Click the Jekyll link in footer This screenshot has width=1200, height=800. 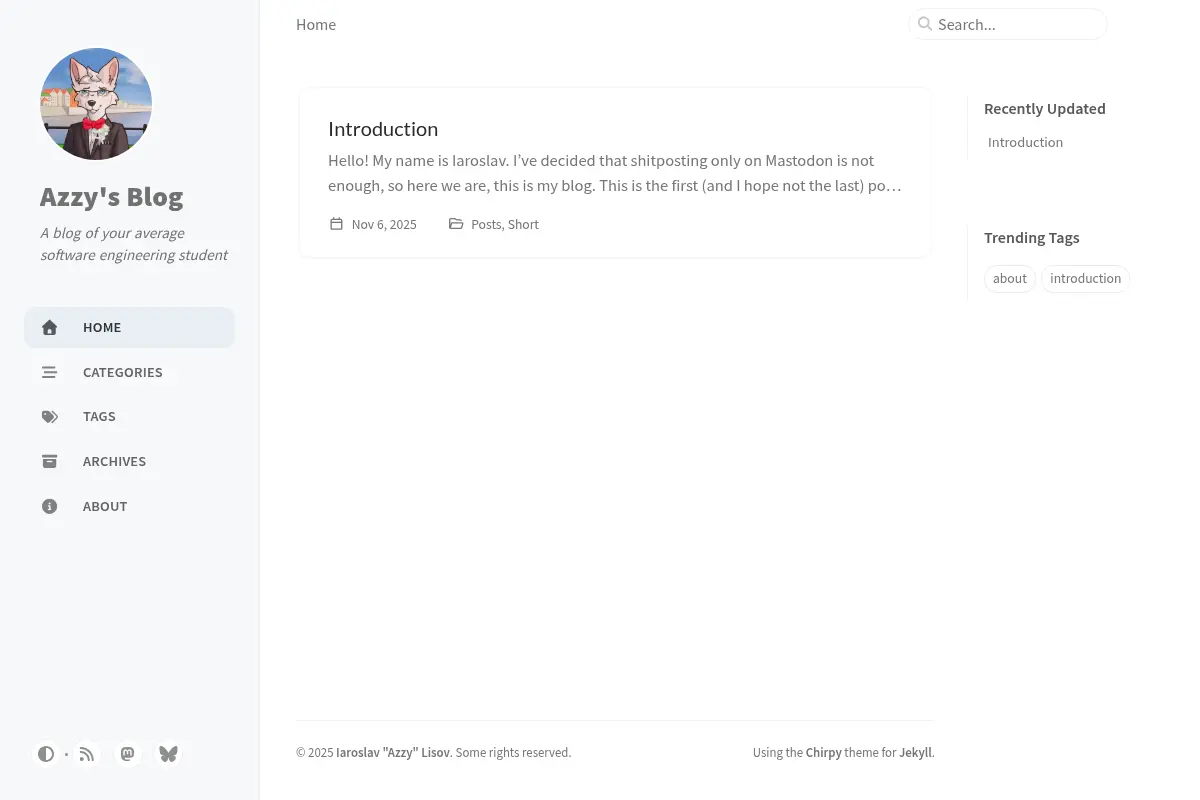(x=915, y=753)
